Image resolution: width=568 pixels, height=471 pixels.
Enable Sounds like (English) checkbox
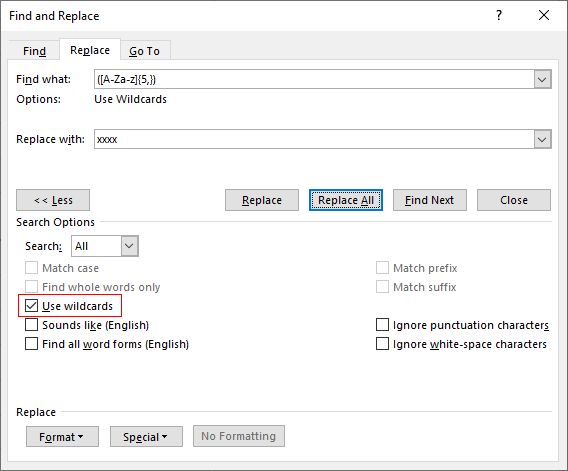(x=32, y=325)
